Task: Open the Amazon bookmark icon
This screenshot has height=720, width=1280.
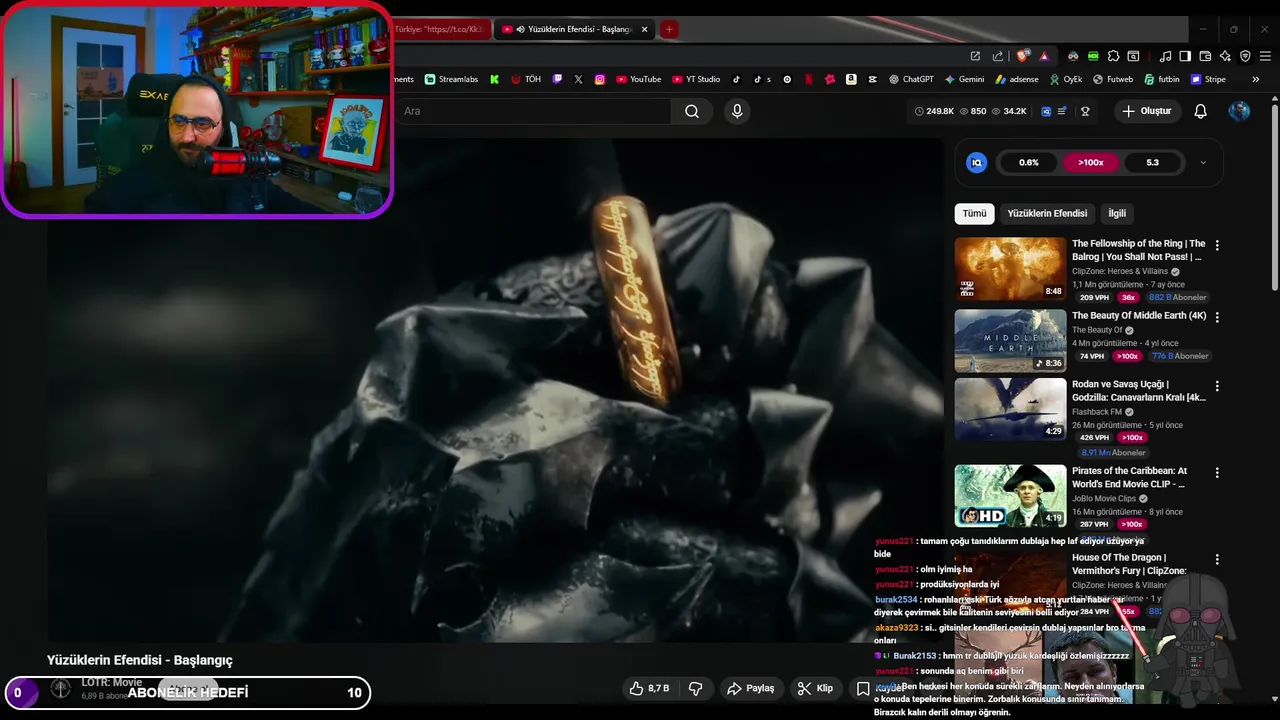Action: coord(851,79)
